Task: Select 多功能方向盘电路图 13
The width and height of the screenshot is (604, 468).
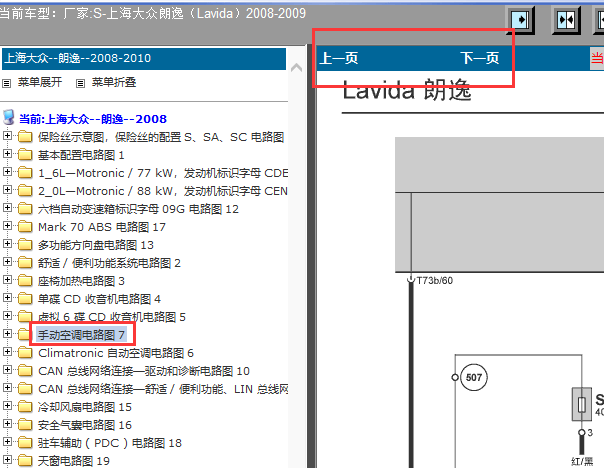Action: point(96,245)
